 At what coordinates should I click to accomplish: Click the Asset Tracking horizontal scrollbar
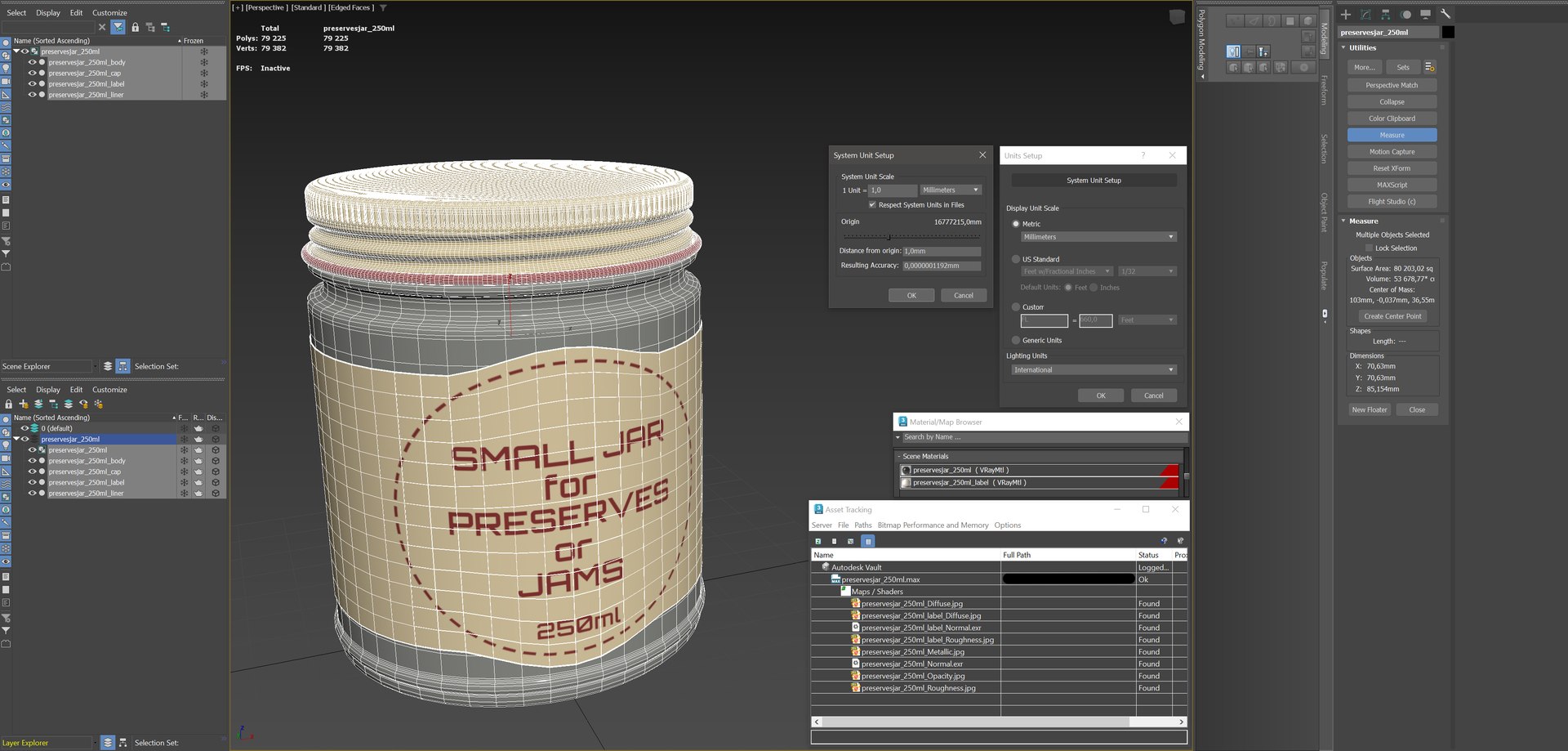998,722
